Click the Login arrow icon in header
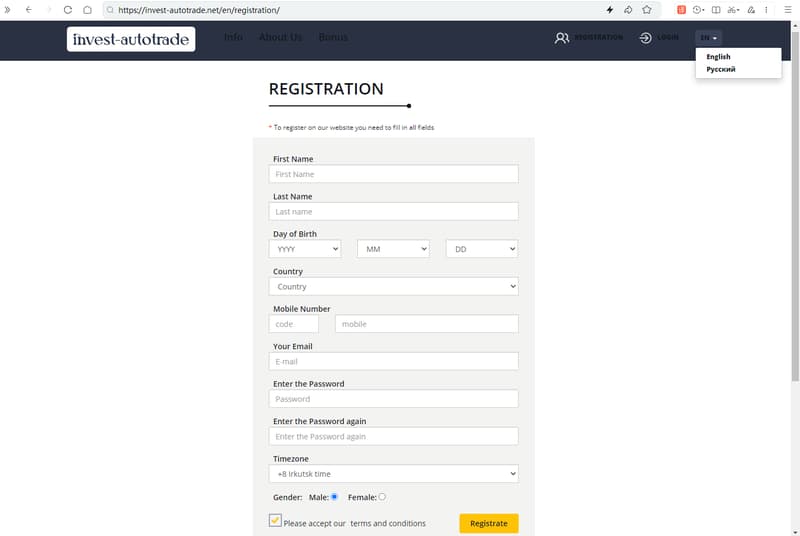This screenshot has width=800, height=536. coord(646,38)
